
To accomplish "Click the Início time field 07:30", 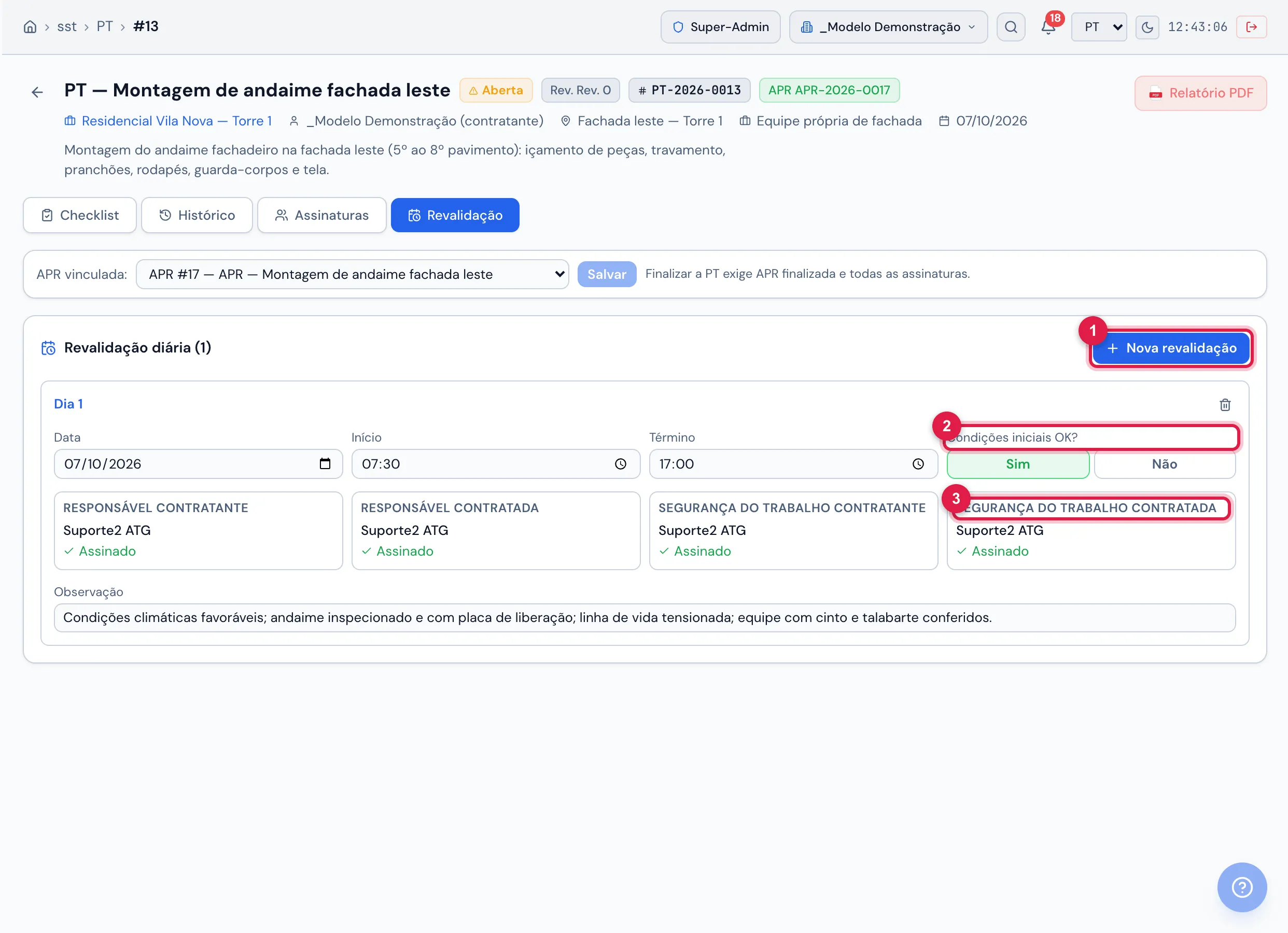I will point(496,464).
